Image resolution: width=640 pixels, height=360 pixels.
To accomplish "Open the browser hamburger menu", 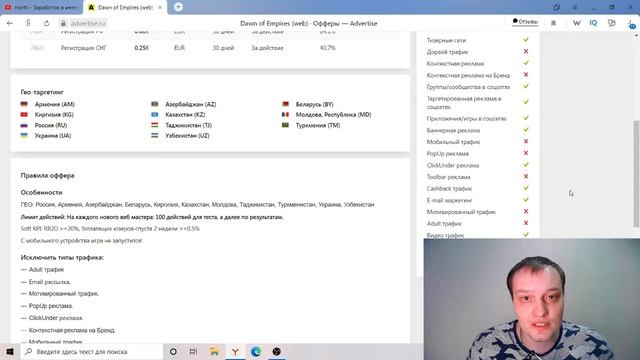I will click(575, 7).
